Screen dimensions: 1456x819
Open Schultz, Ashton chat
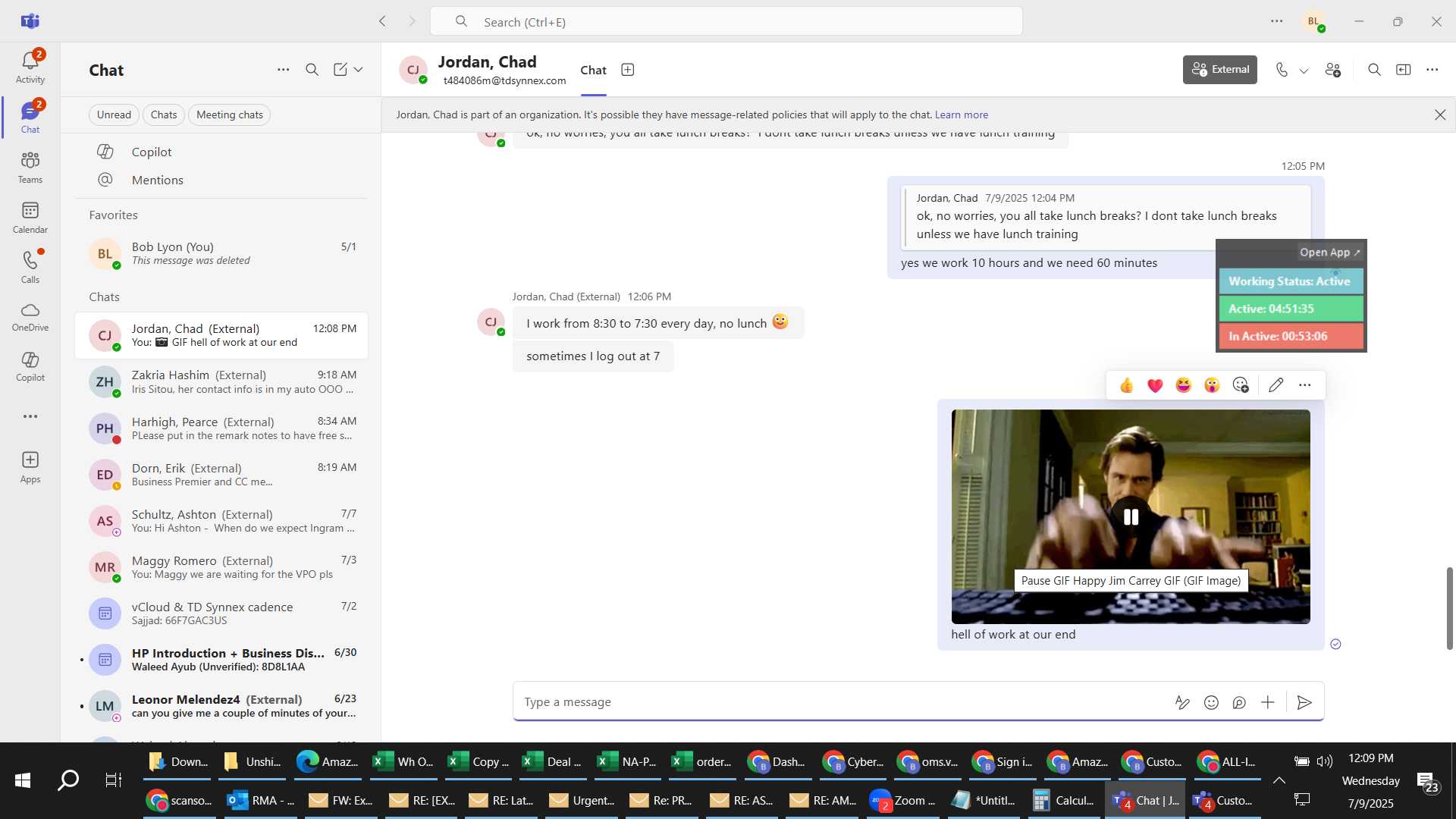click(x=221, y=521)
